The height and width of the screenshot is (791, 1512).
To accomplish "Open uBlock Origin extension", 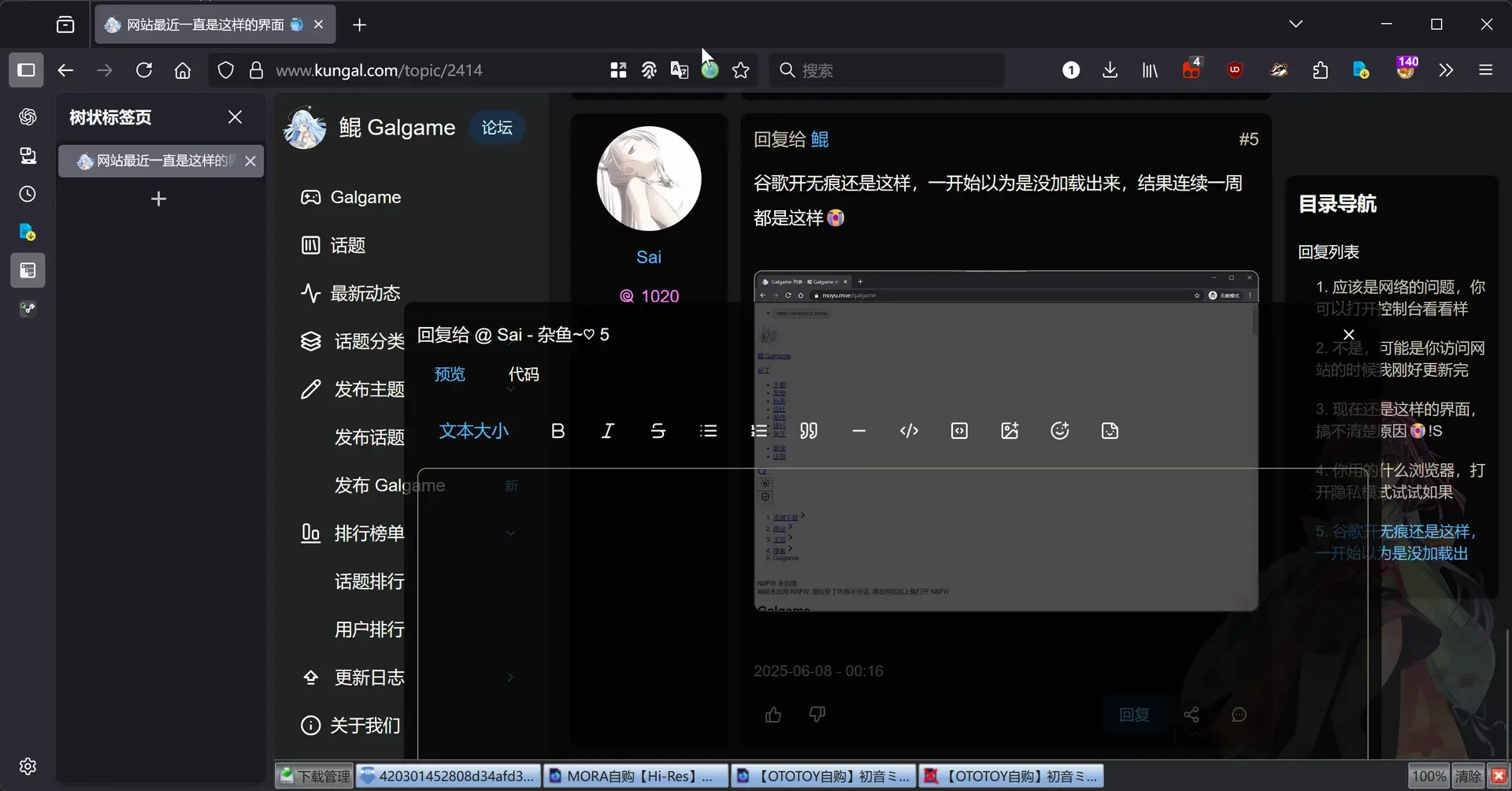I will pyautogui.click(x=1234, y=70).
